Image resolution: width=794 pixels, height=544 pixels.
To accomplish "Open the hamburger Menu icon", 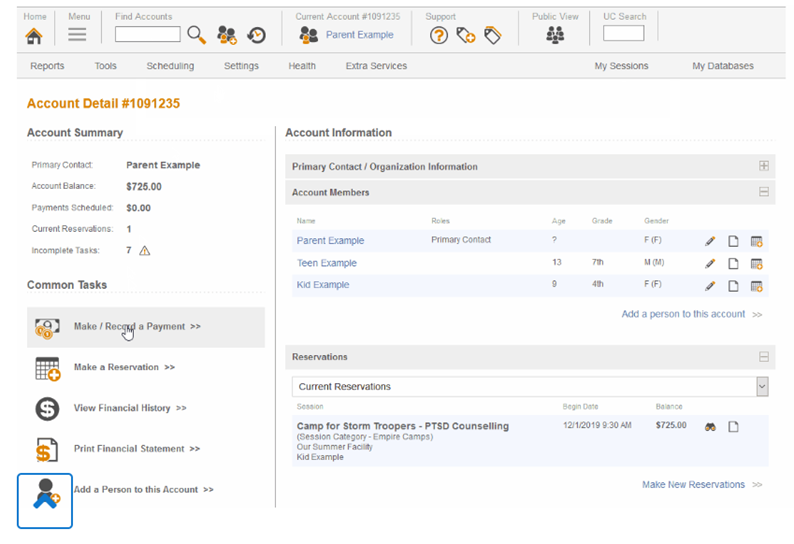I will (77, 35).
